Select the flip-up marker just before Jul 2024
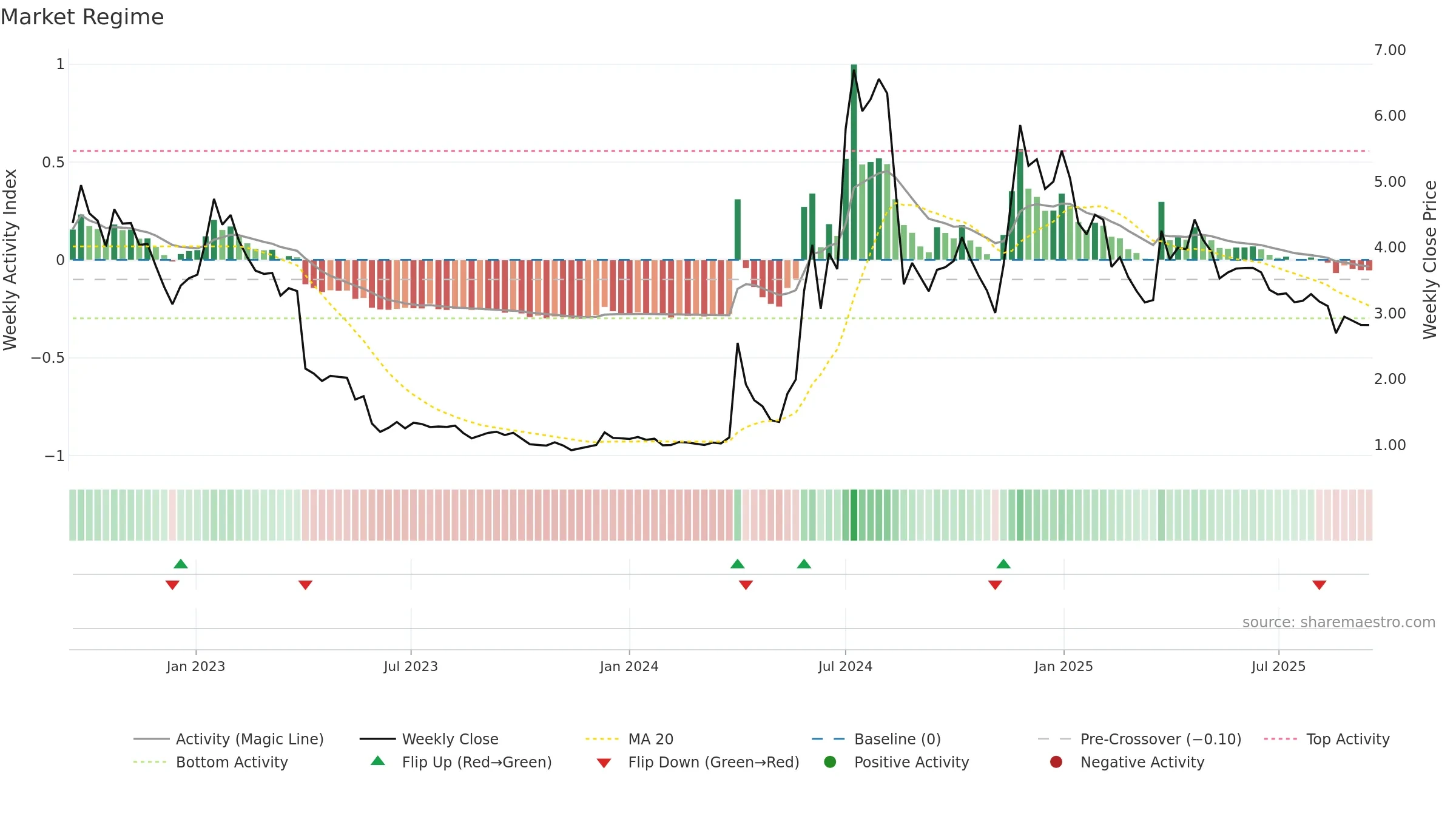The width and height of the screenshot is (1456, 819). pos(804,564)
